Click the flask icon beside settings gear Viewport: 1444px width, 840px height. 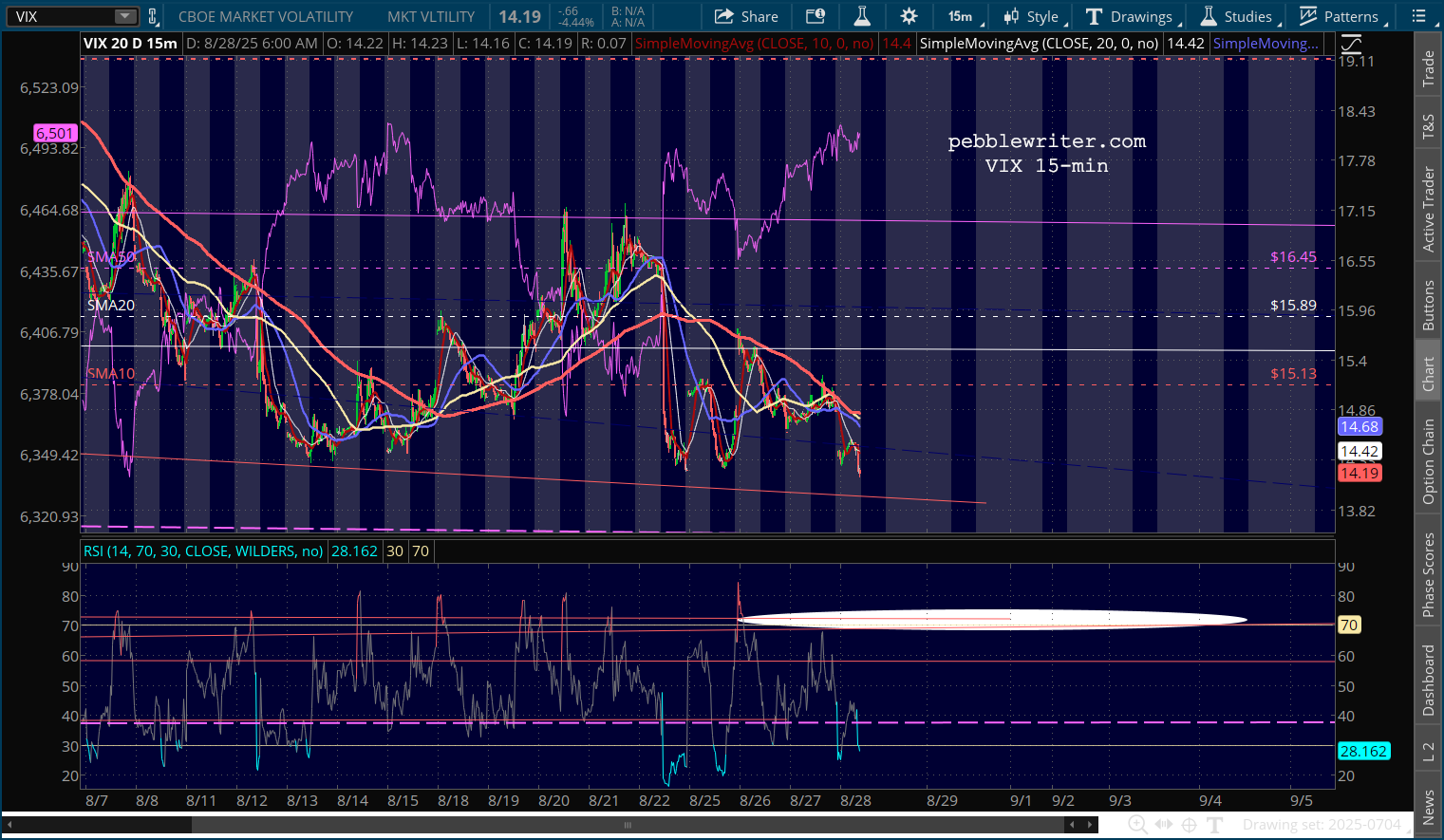(x=862, y=16)
